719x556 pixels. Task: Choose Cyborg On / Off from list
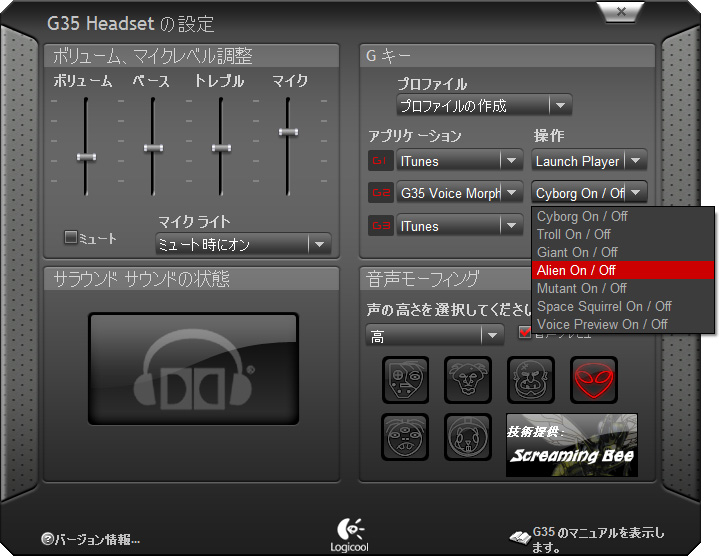(623, 216)
